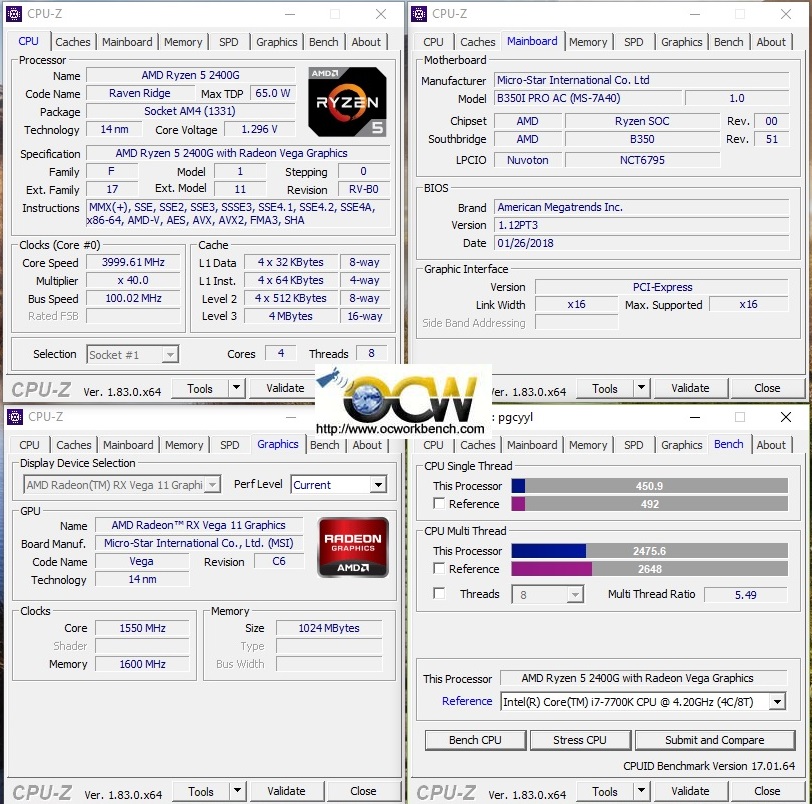812x804 pixels.
Task: Switch to About tab in Bench window
Action: pos(771,445)
